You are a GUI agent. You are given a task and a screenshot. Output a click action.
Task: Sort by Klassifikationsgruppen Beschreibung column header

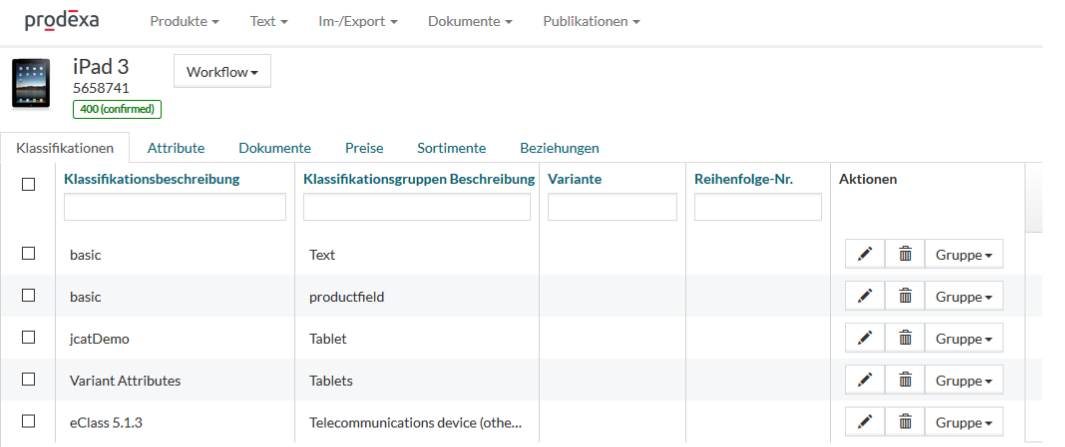(x=419, y=179)
